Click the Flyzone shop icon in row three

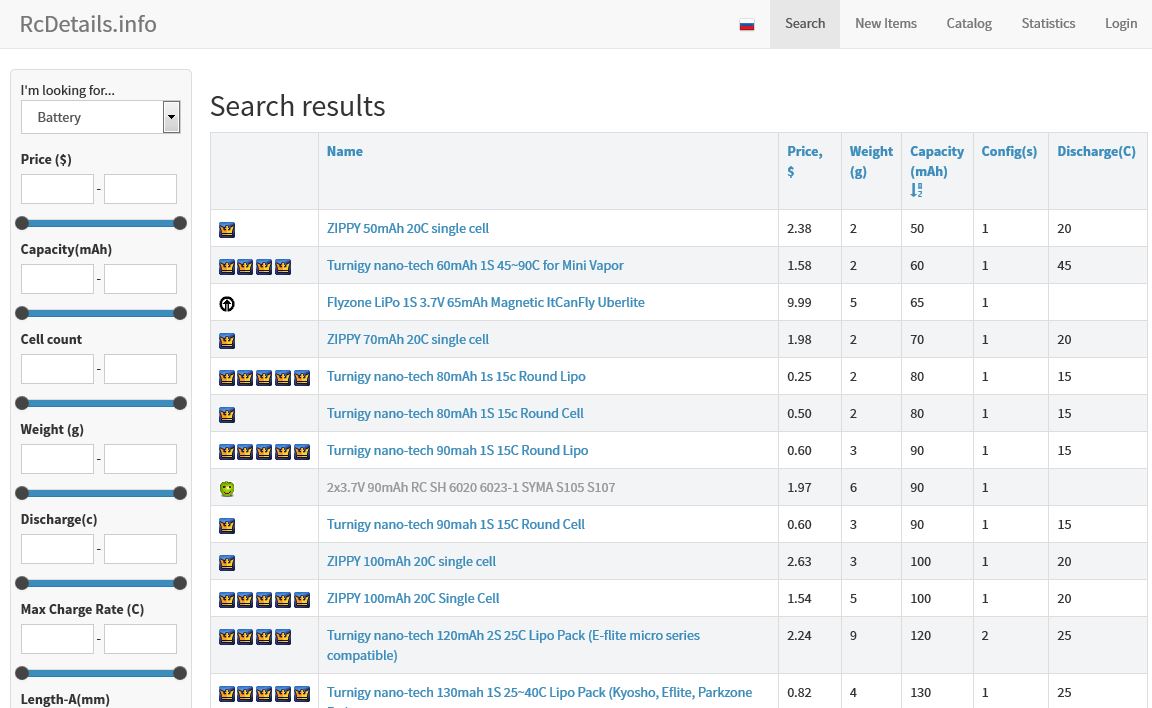tap(227, 303)
